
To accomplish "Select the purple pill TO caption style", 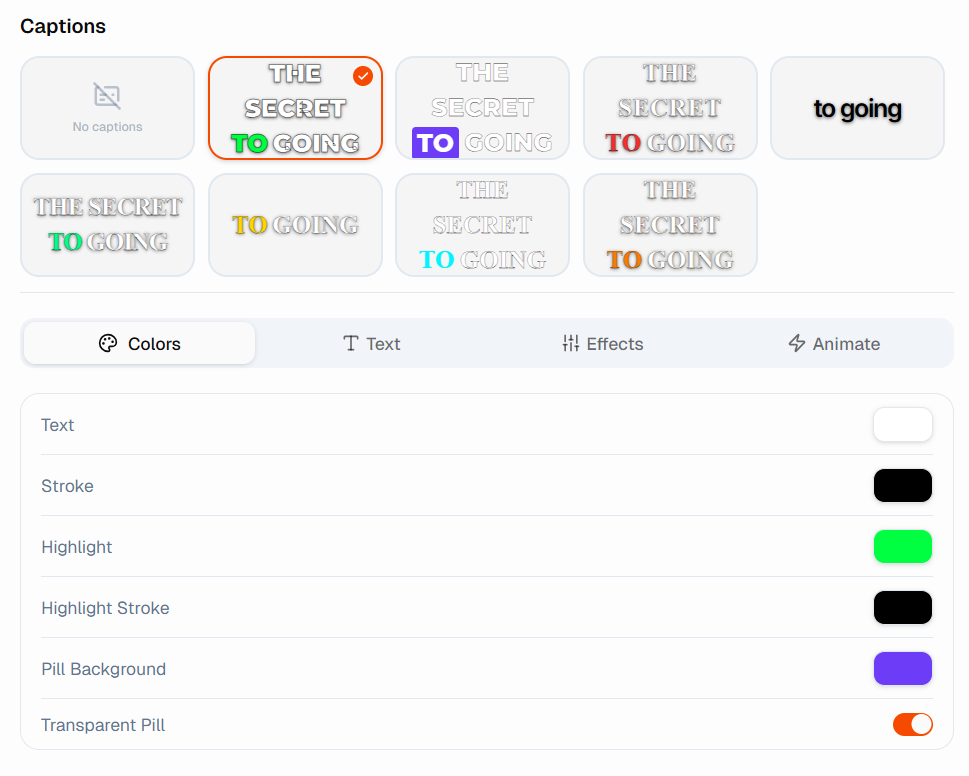I will pyautogui.click(x=482, y=108).
